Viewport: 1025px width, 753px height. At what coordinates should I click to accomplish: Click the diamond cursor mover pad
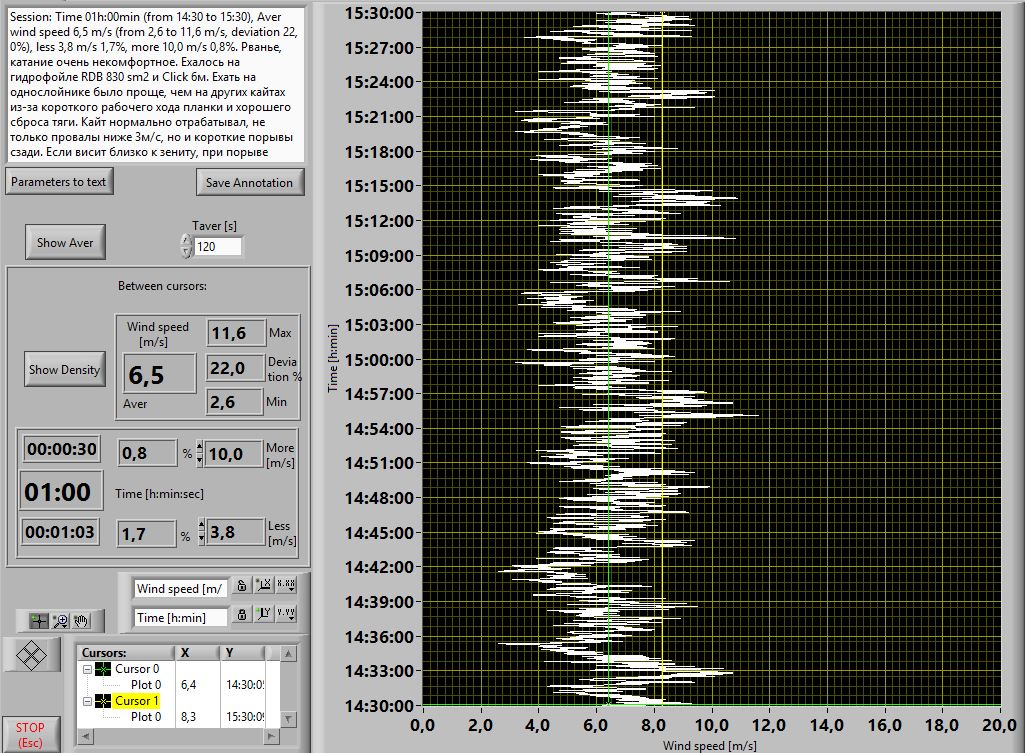pyautogui.click(x=31, y=654)
